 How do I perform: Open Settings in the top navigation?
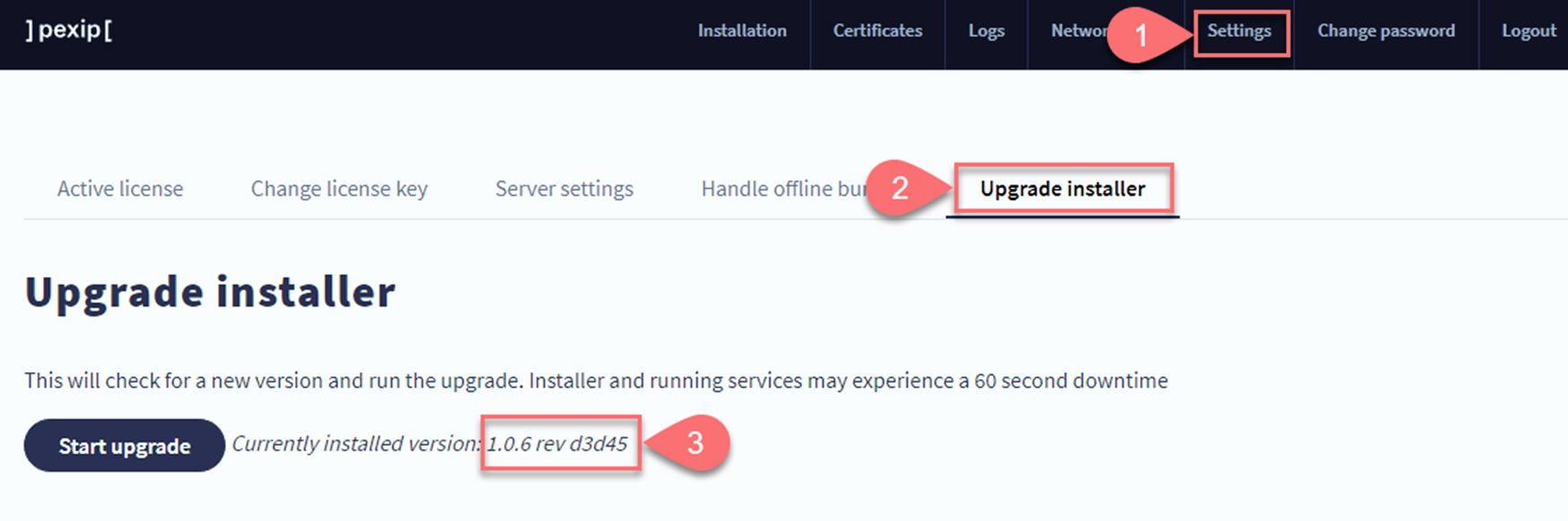tap(1239, 30)
